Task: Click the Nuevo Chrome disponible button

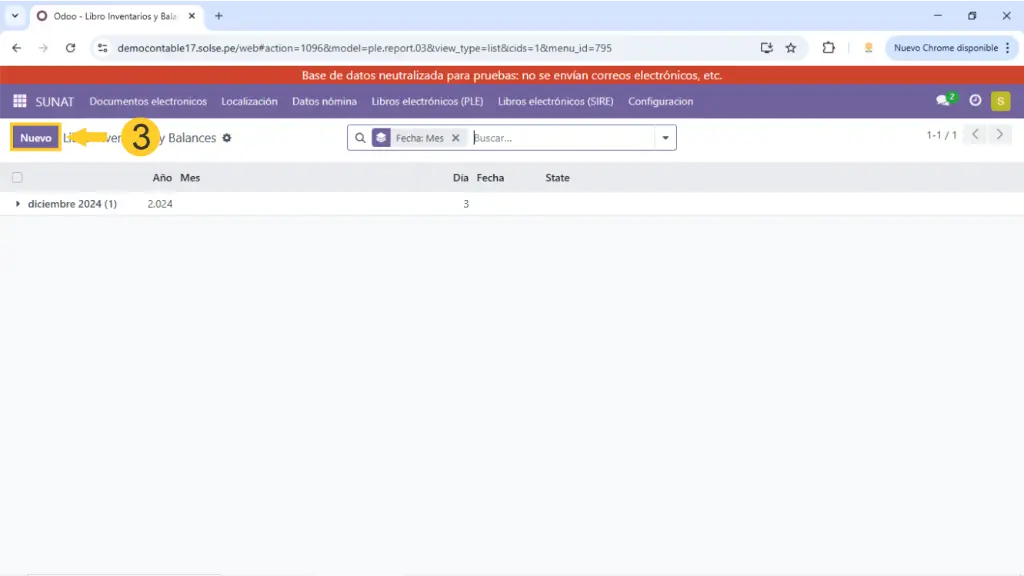Action: pos(945,48)
